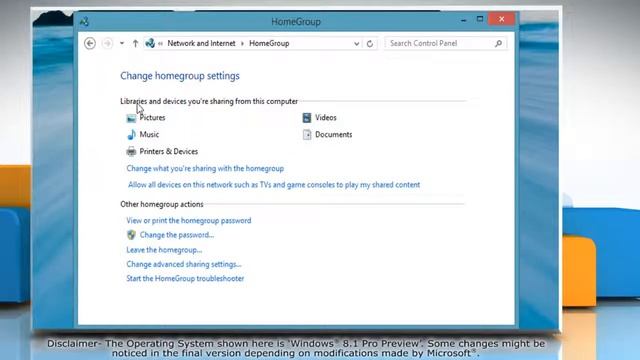The height and width of the screenshot is (360, 640).
Task: Select the Documents label
Action: (x=333, y=134)
